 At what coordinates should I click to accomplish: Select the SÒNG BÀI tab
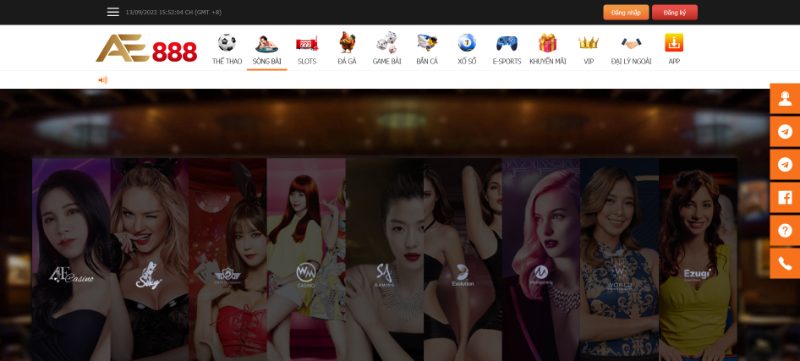pyautogui.click(x=267, y=50)
